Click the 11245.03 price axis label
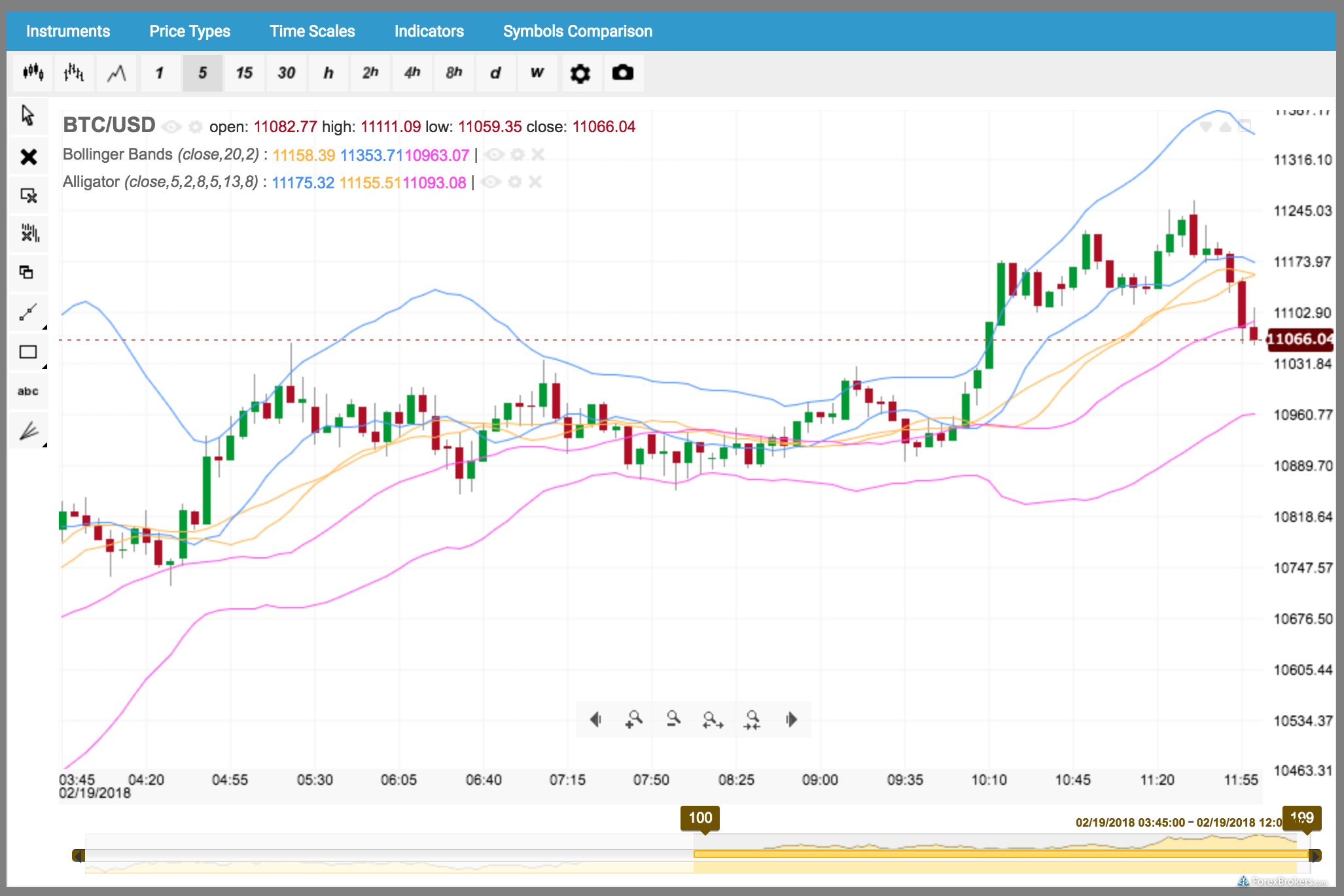The image size is (1344, 896). (1302, 211)
